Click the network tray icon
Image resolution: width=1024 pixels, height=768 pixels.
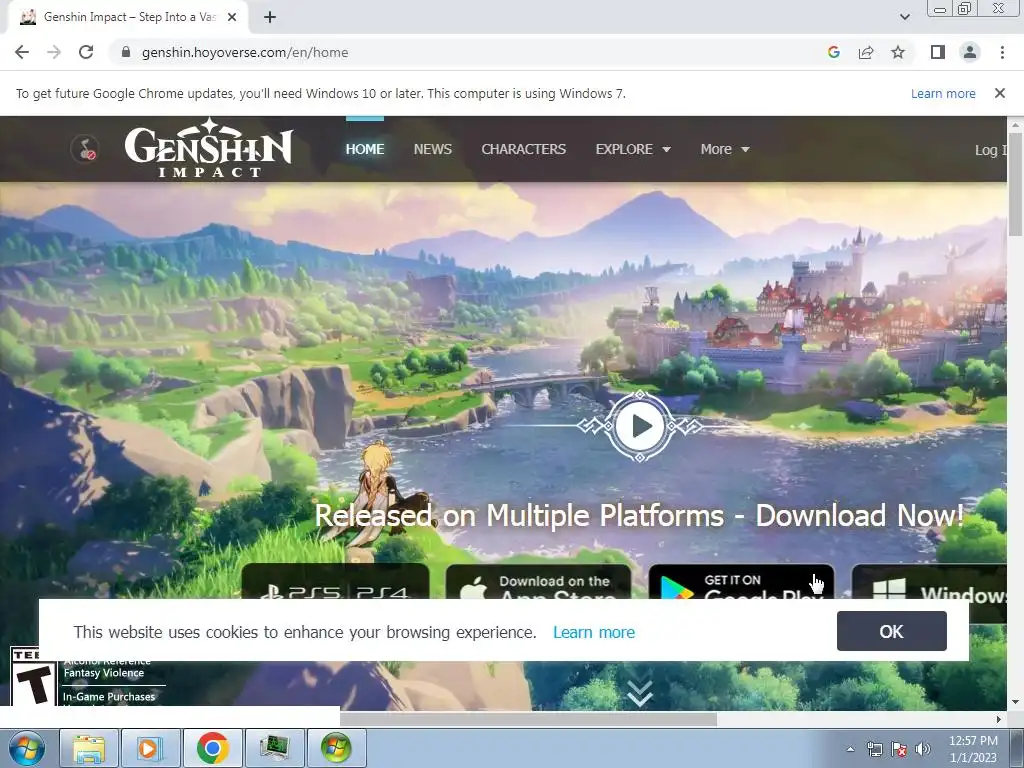pyautogui.click(x=874, y=749)
